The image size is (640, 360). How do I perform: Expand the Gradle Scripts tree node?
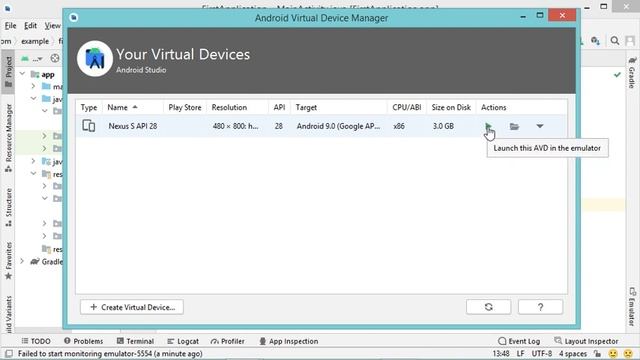22,261
